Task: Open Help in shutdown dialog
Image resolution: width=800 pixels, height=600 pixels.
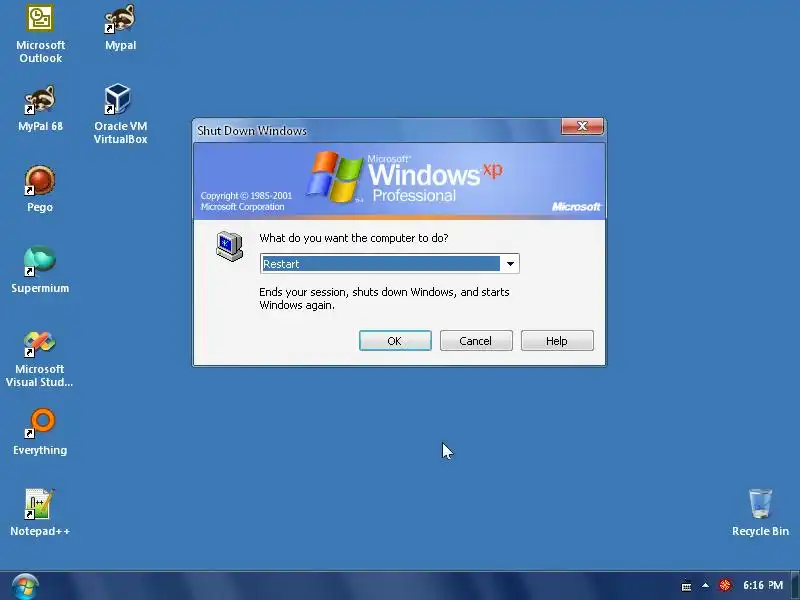Action: 557,341
